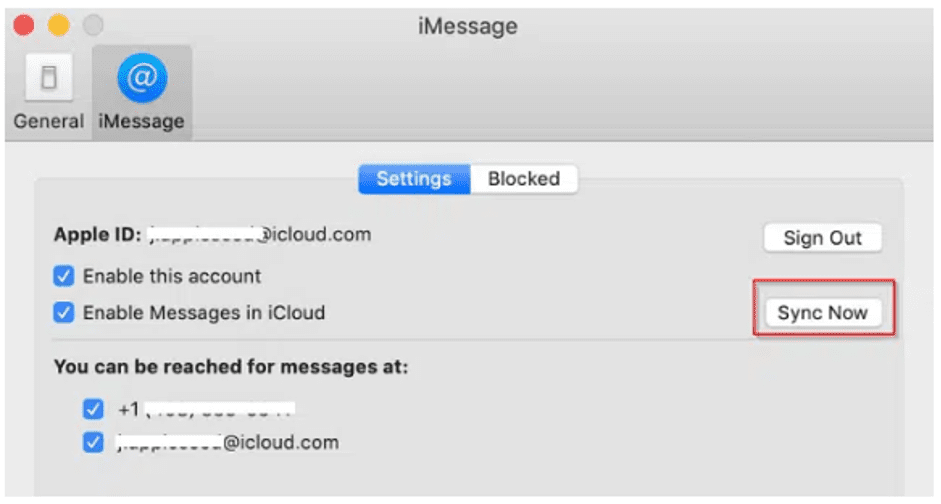Close the iMessage preferences window
Viewport: 941px width, 504px height.
(24, 25)
